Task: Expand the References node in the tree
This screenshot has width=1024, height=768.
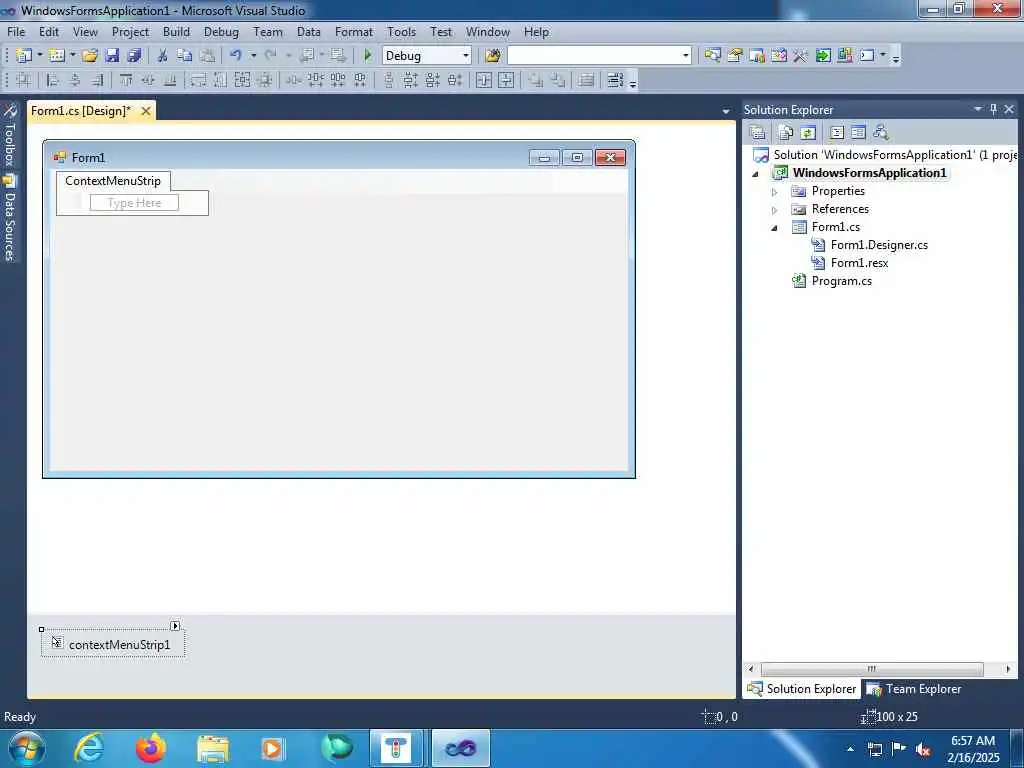Action: [x=775, y=210]
